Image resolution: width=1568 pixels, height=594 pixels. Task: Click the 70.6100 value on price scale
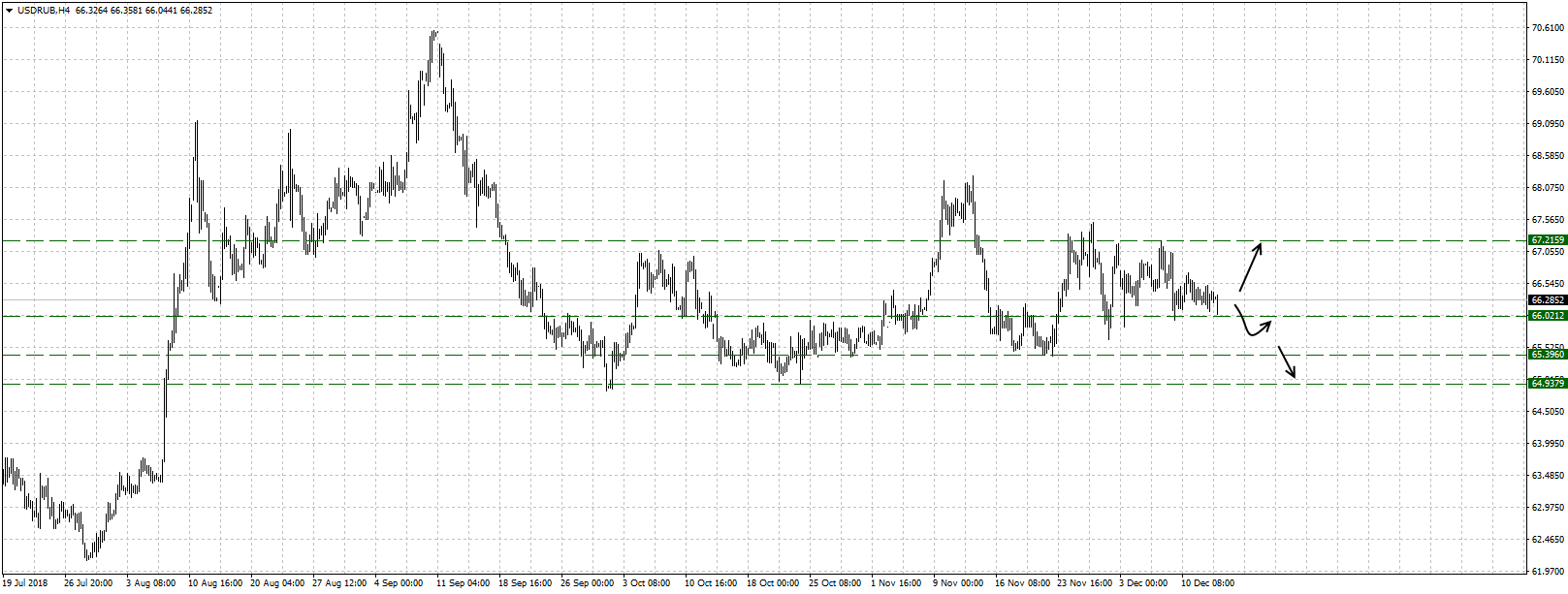click(x=1546, y=28)
